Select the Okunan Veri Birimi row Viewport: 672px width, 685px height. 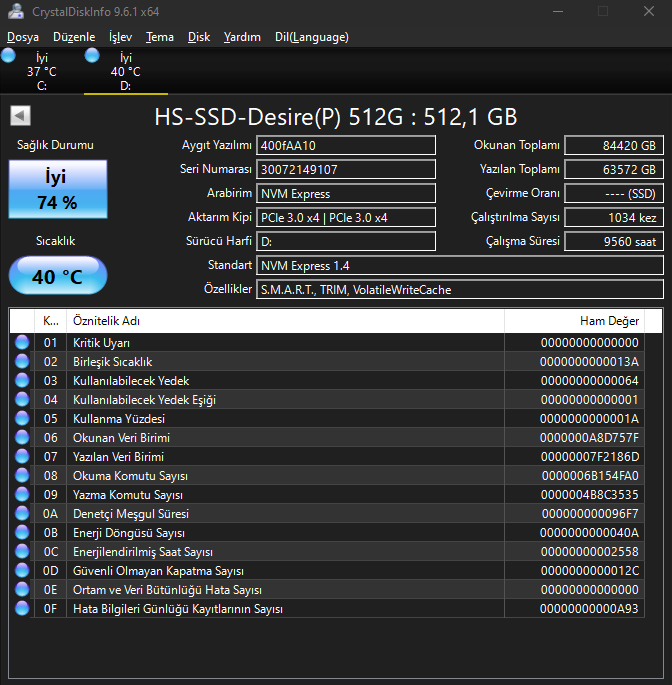[x=284, y=438]
